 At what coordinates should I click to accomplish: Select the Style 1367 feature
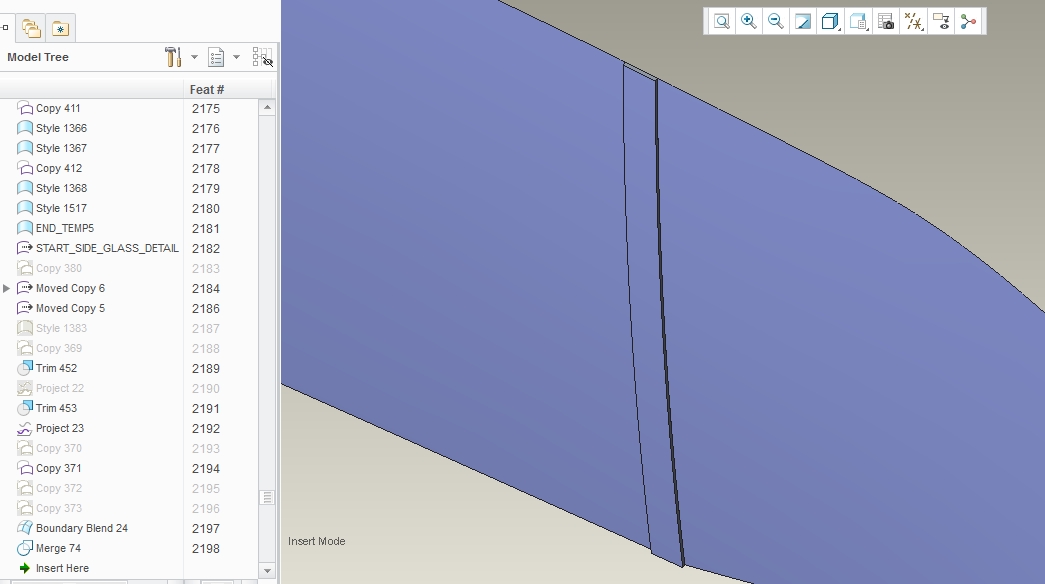[x=61, y=148]
